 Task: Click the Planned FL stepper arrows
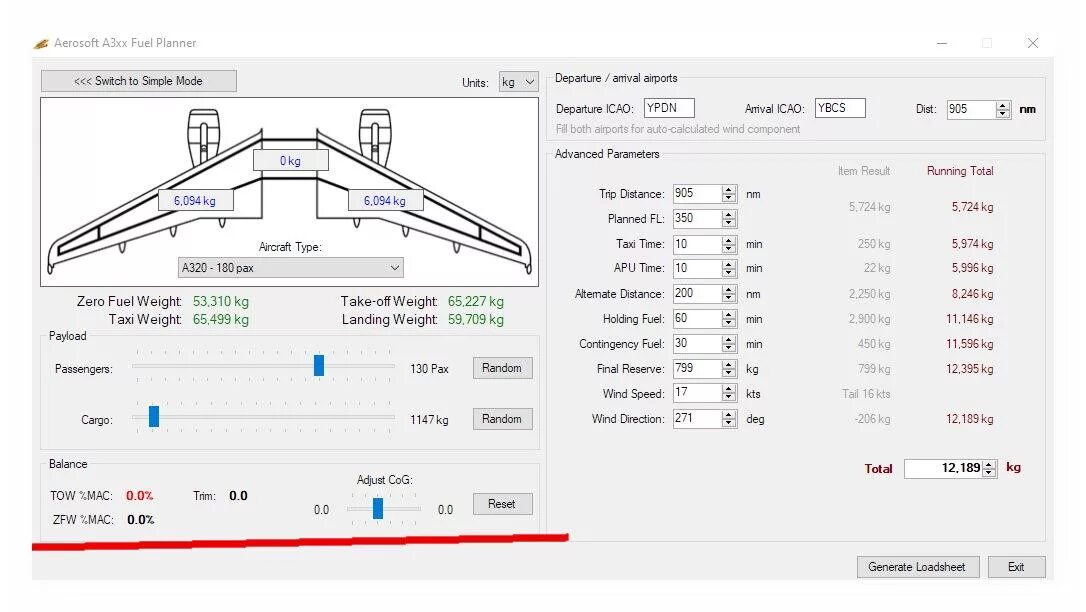pyautogui.click(x=729, y=219)
